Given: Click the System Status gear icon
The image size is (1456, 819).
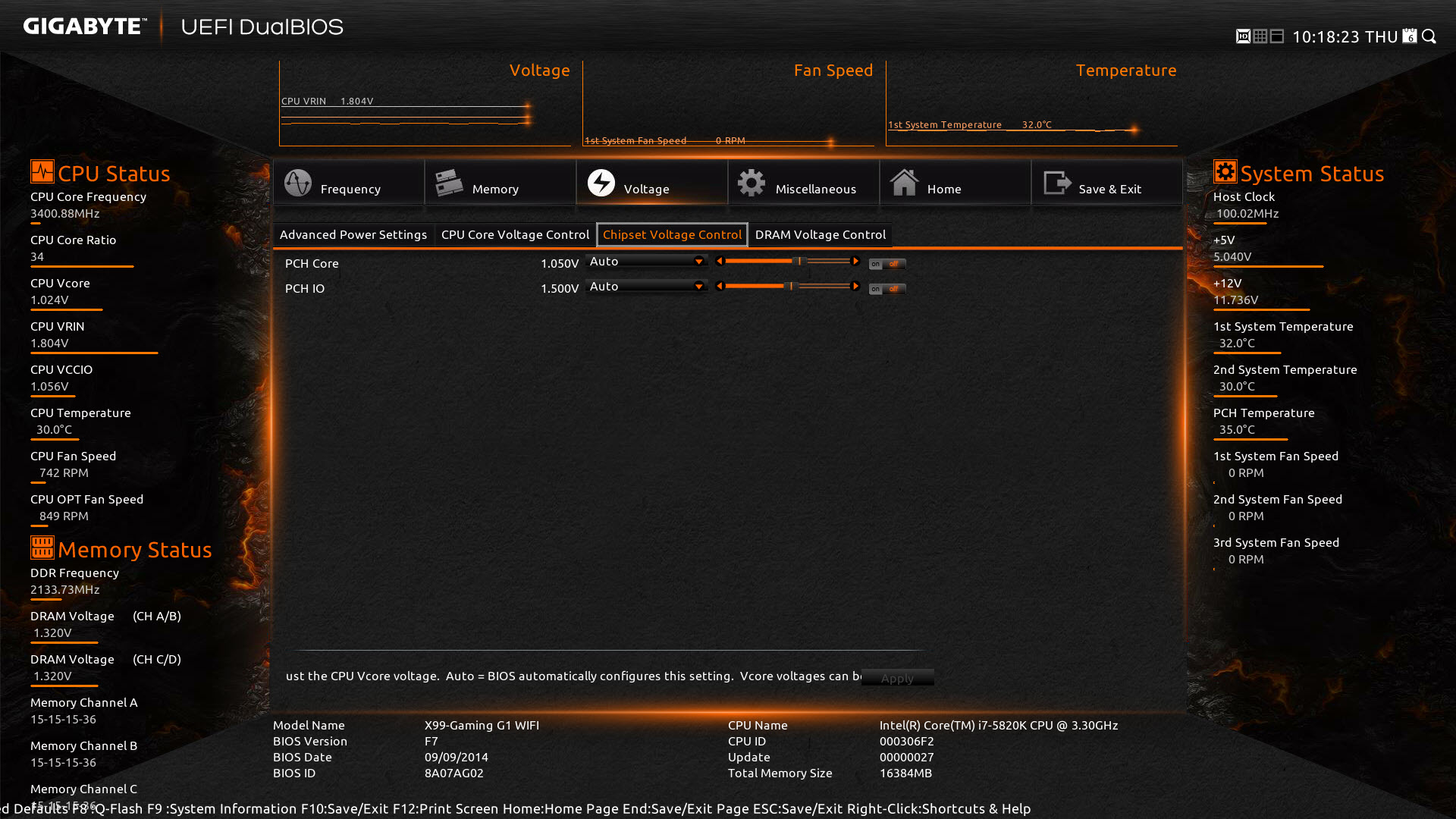Looking at the screenshot, I should (1225, 171).
